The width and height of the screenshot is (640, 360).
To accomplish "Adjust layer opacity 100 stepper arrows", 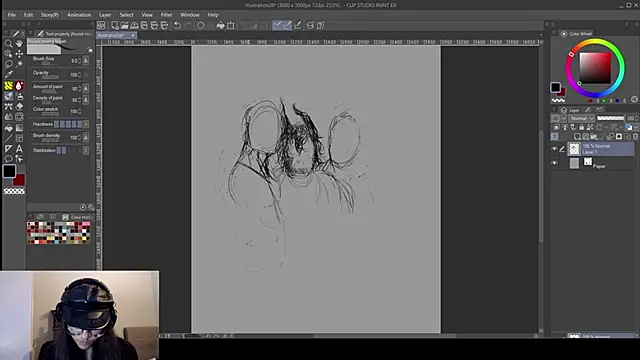I will click(x=637, y=118).
